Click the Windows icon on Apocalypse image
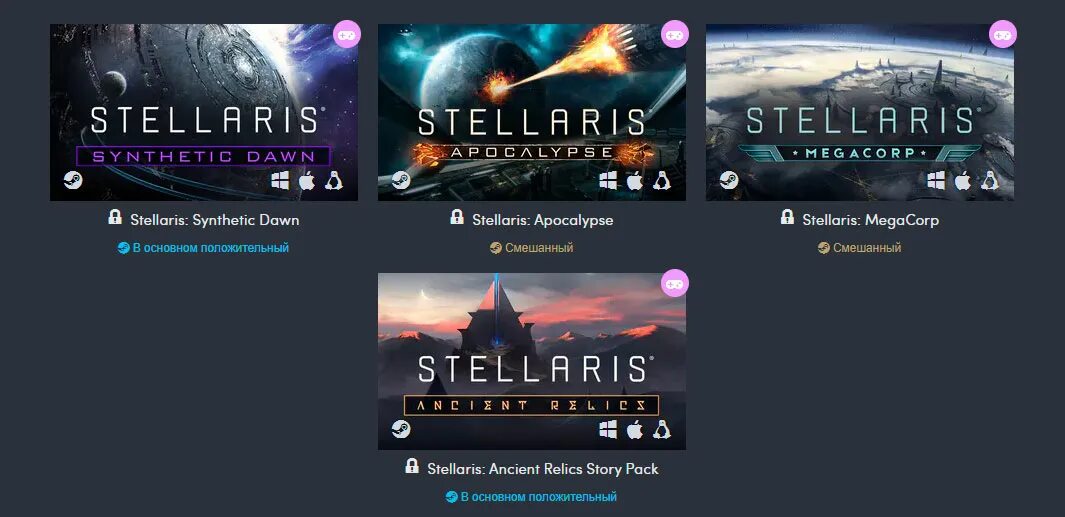 pos(608,180)
